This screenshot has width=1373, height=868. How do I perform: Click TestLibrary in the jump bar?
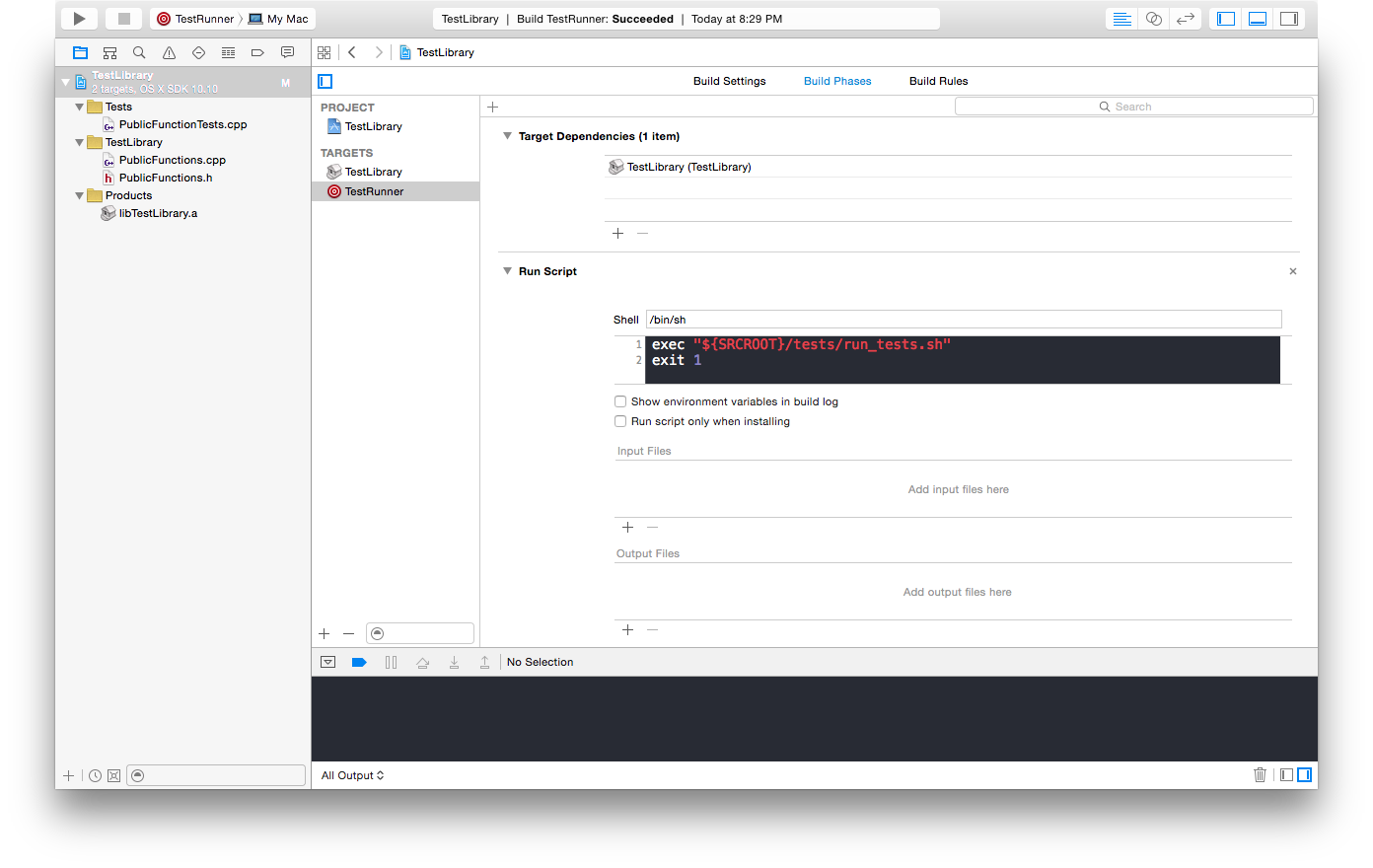(437, 52)
